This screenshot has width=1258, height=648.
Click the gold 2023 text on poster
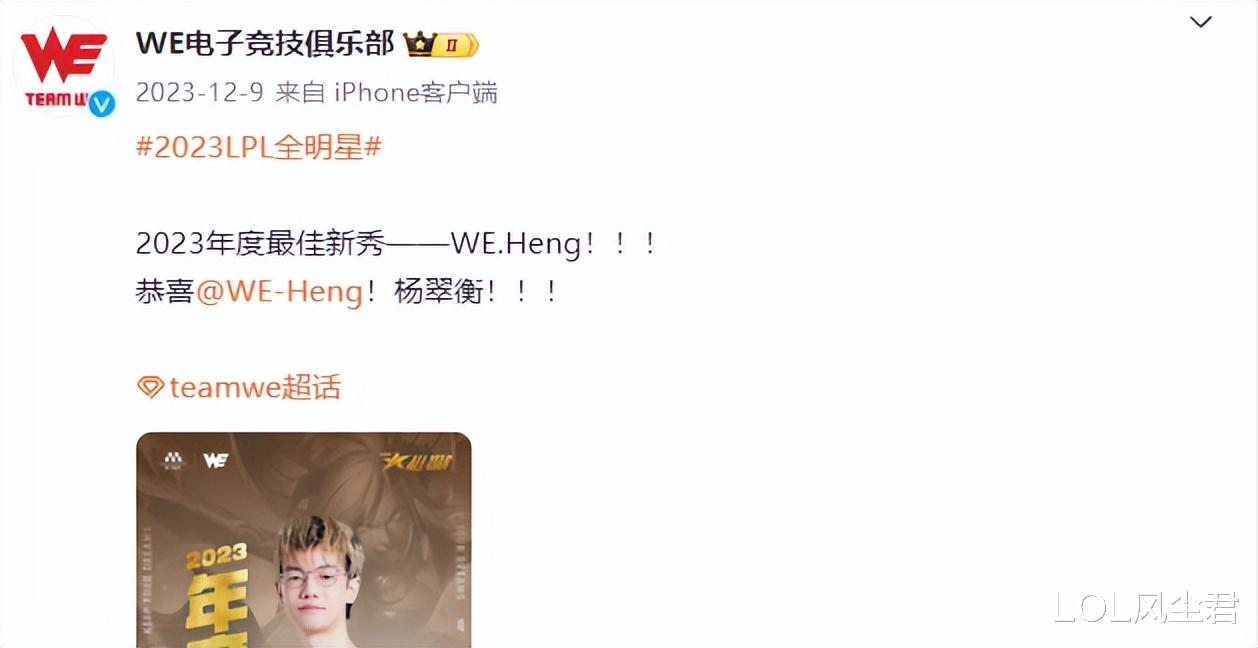click(x=217, y=556)
